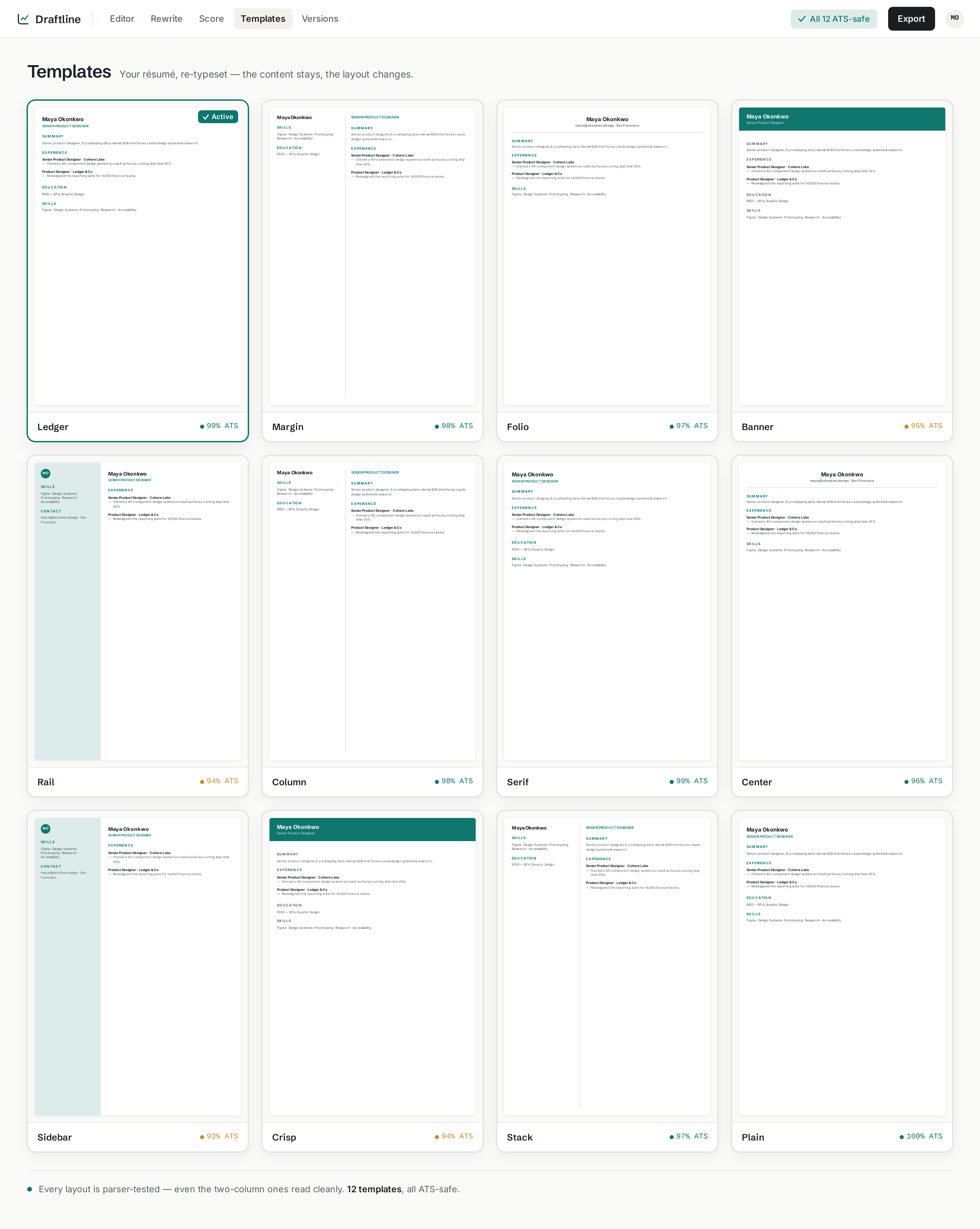Select the Margin template preview
This screenshot has height=1229, width=980.
tap(372, 257)
